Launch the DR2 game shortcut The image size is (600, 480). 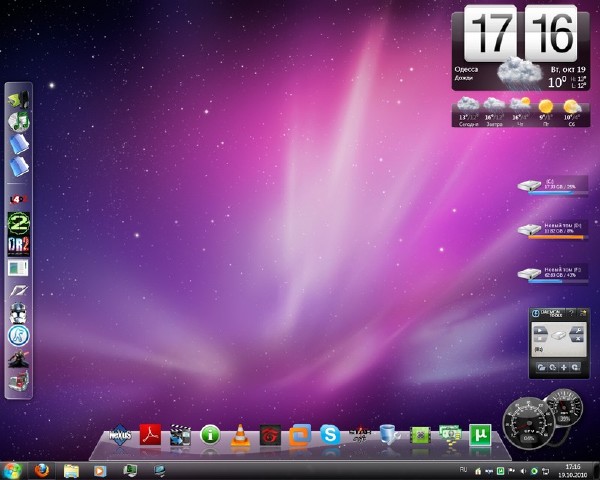(x=19, y=245)
